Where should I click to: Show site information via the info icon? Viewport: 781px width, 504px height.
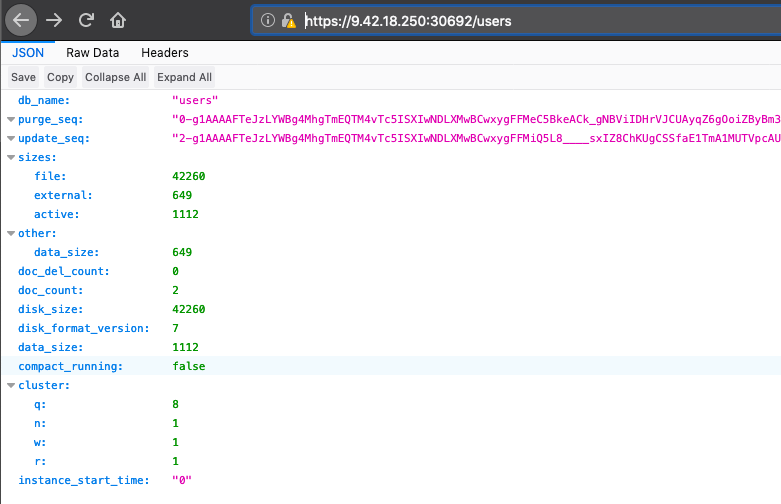268,20
